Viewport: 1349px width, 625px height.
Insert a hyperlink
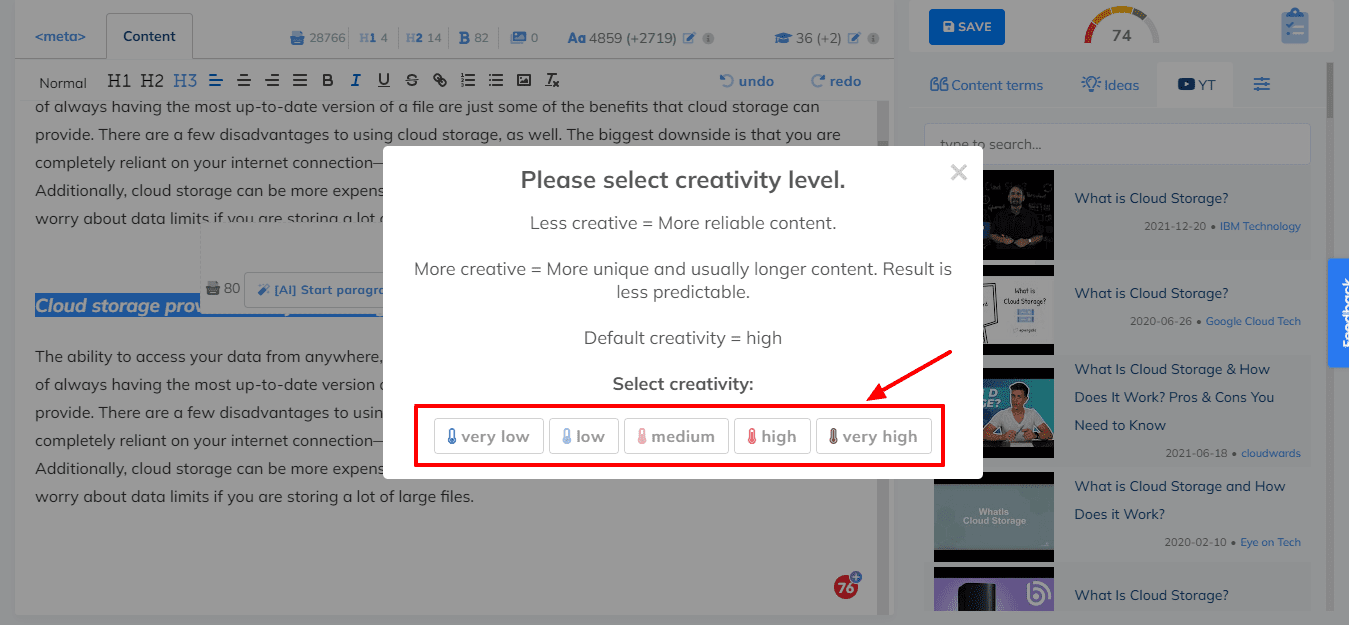tap(440, 81)
